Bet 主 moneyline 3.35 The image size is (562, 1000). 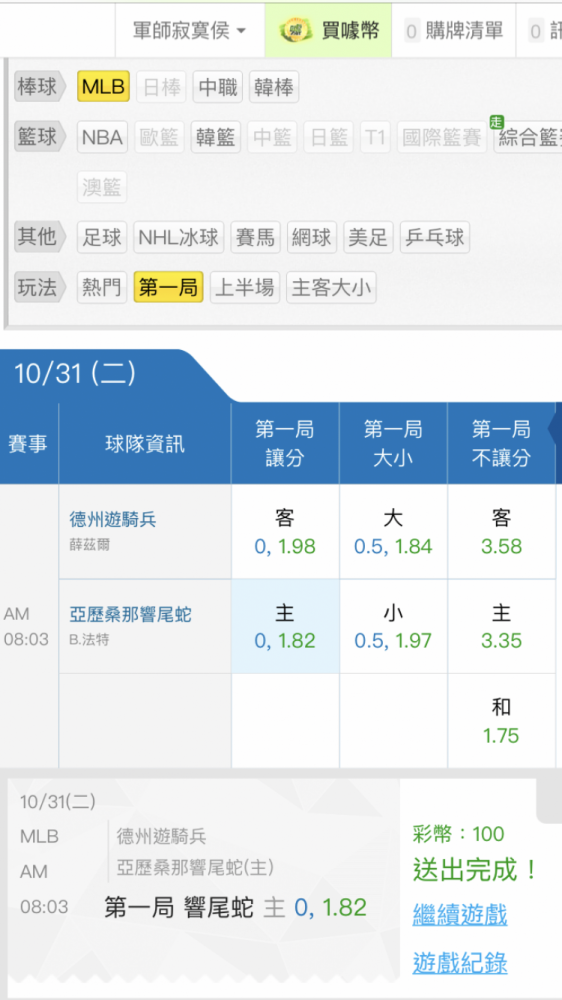tap(501, 626)
